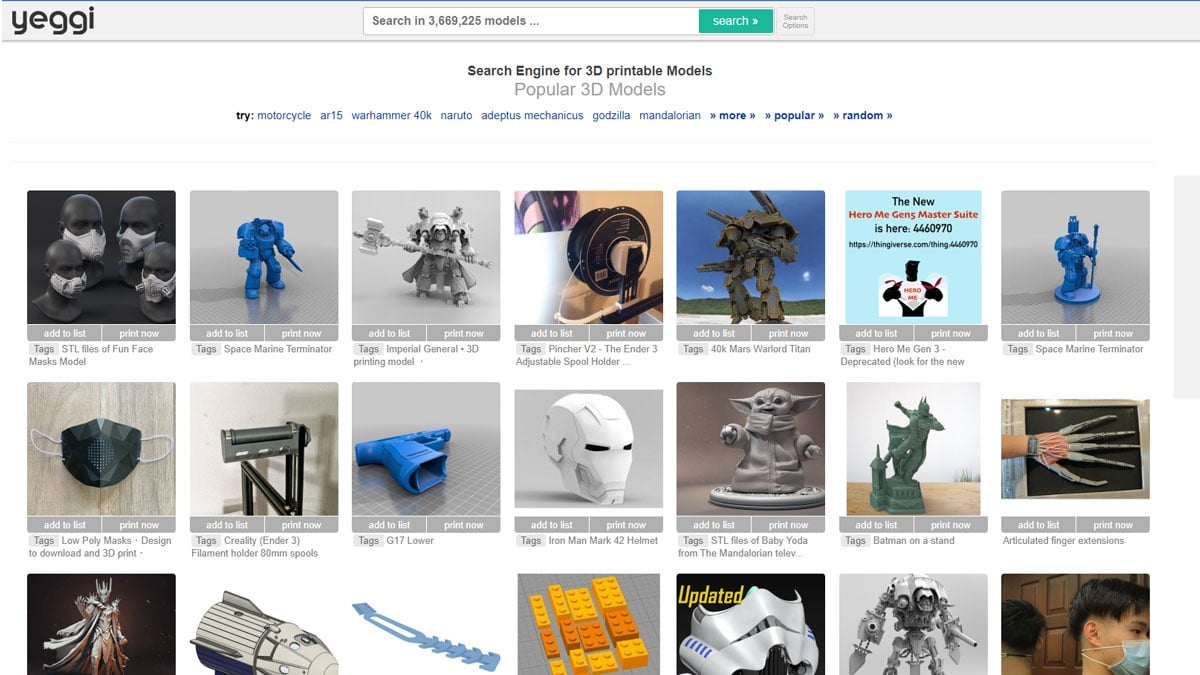Click the green search button
The image size is (1200, 675).
(x=735, y=21)
